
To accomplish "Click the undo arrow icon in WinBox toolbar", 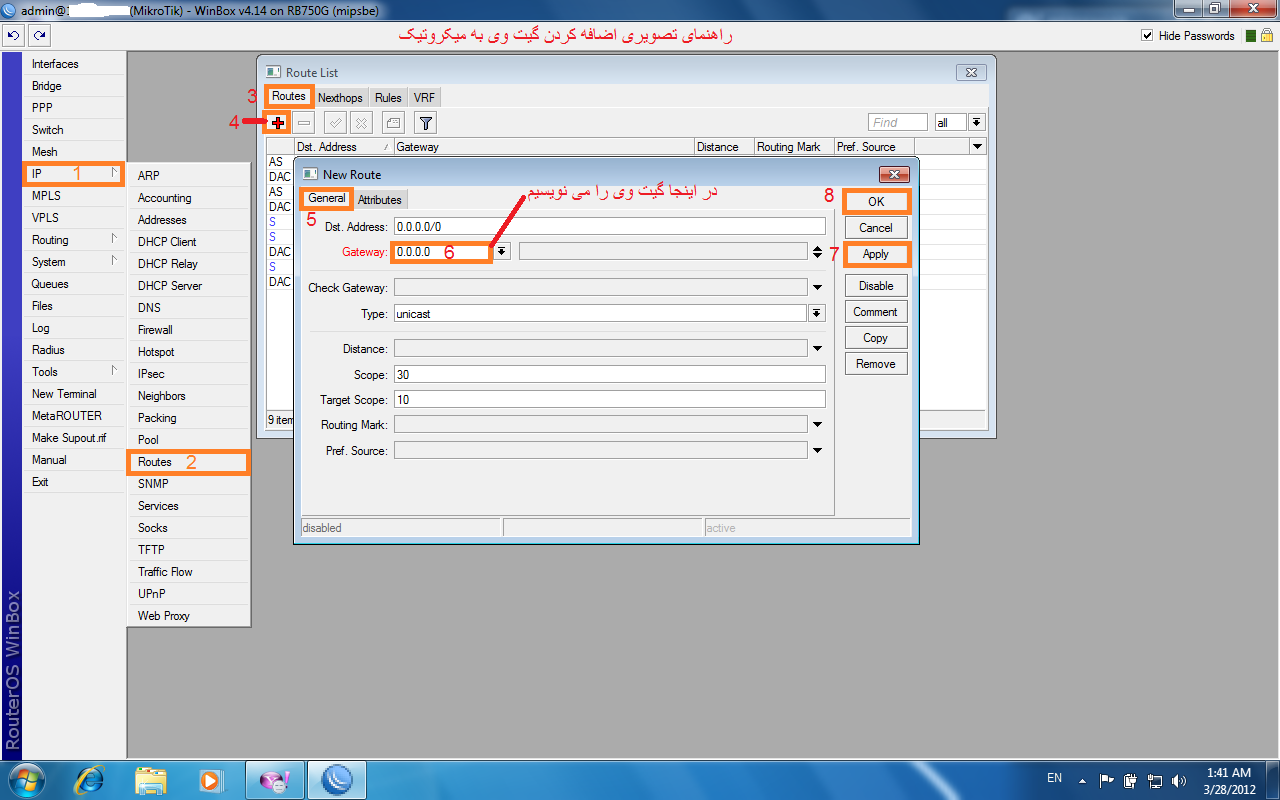I will pos(14,36).
